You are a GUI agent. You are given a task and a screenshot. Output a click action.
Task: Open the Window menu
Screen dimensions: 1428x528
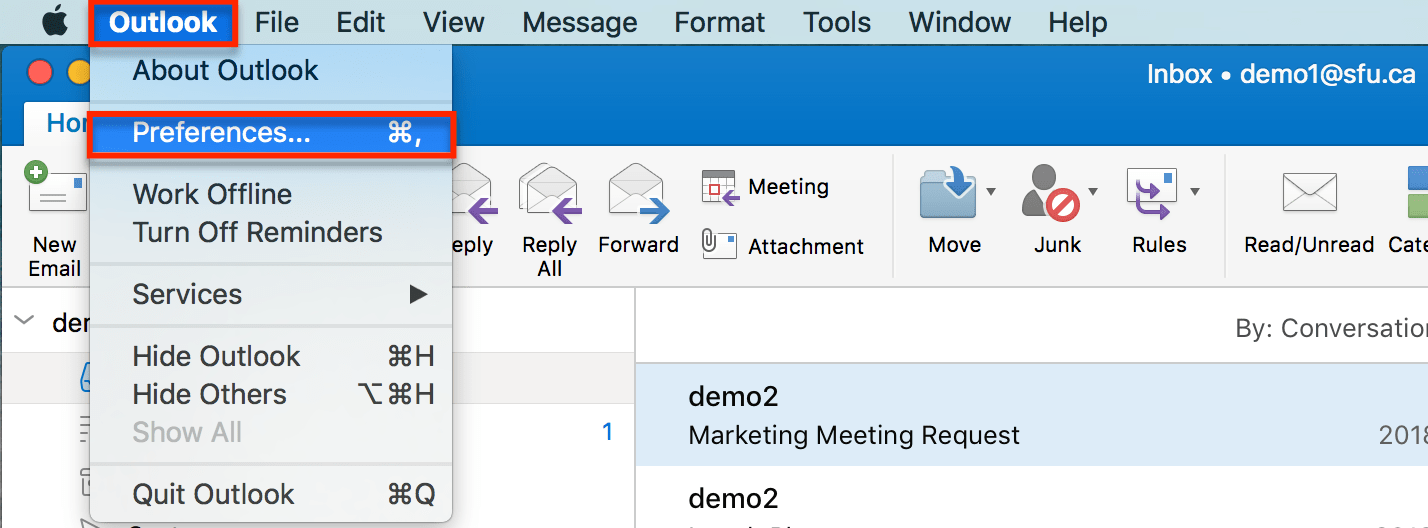(x=960, y=22)
